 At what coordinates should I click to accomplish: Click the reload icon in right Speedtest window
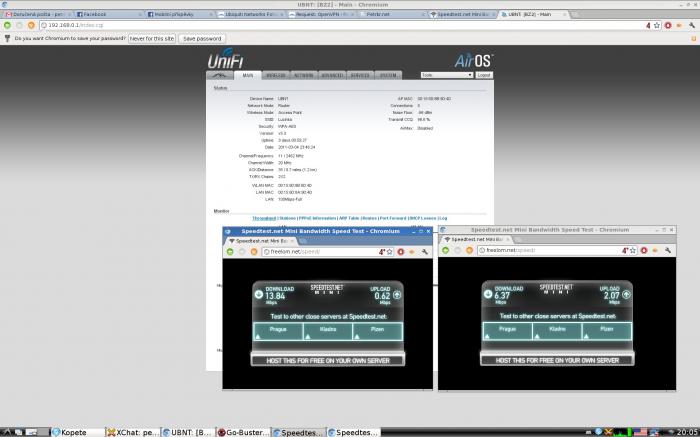point(469,250)
